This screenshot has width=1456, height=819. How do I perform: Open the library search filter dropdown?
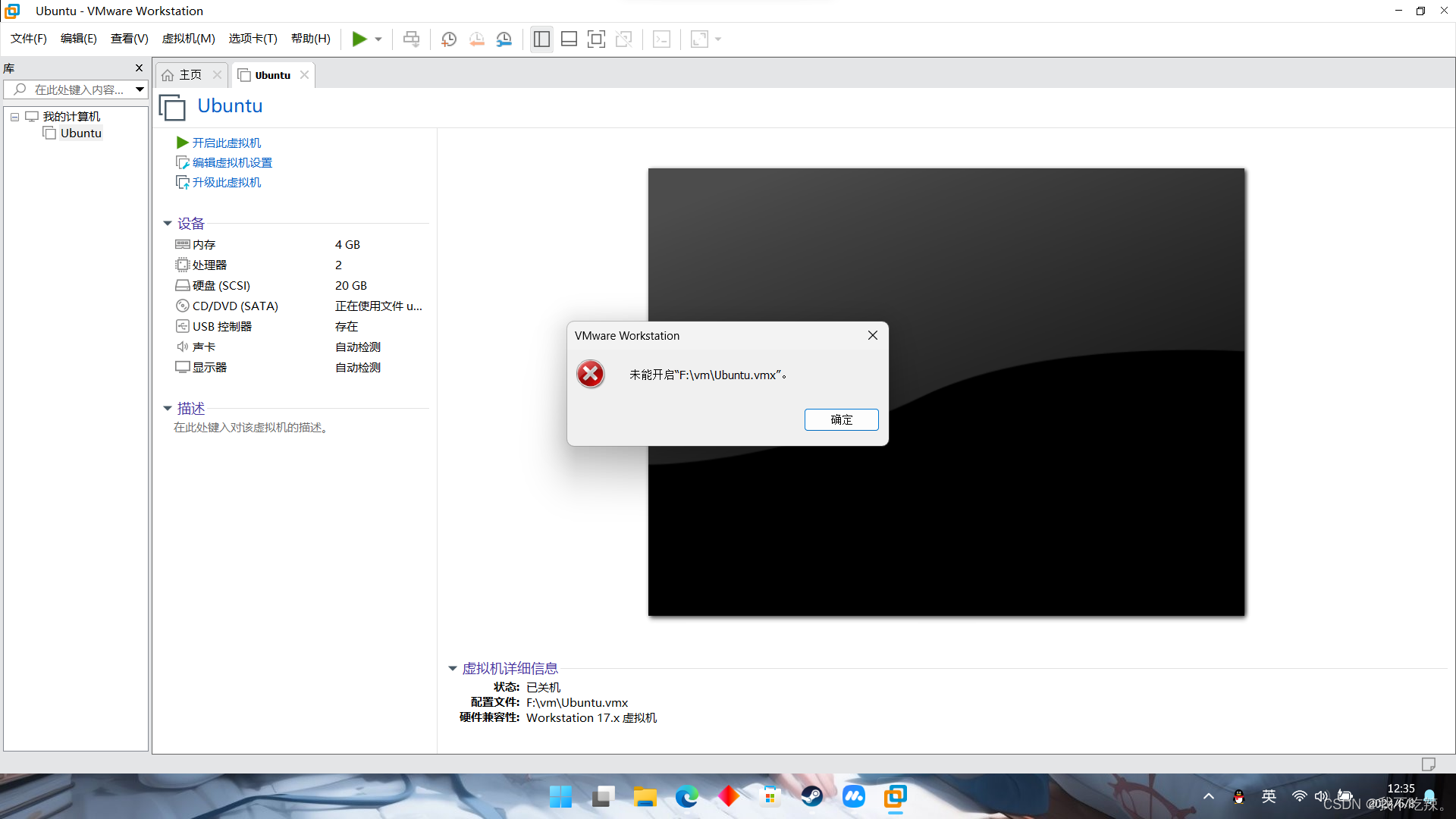tap(140, 89)
